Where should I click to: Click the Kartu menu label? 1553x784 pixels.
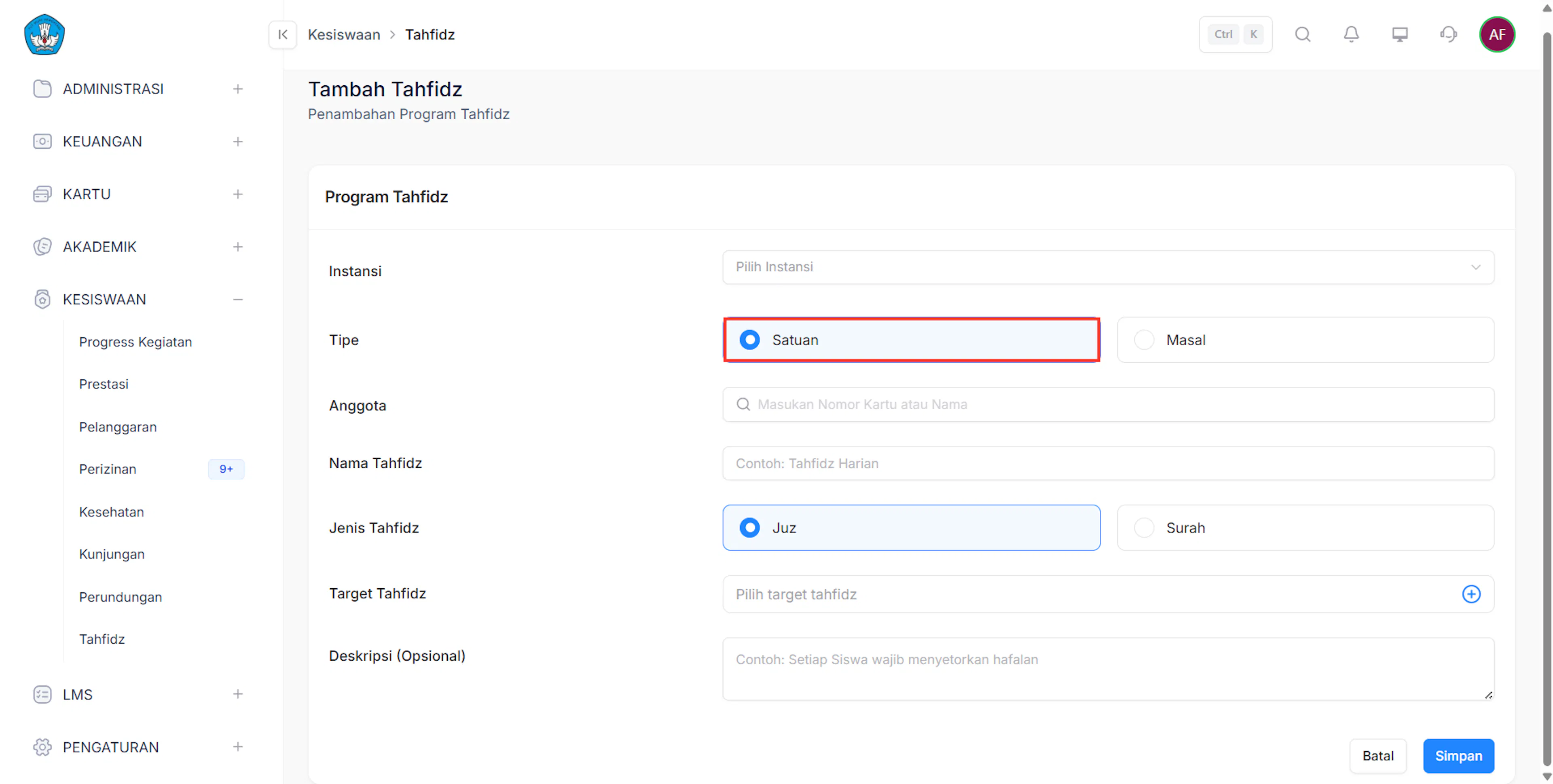click(87, 194)
